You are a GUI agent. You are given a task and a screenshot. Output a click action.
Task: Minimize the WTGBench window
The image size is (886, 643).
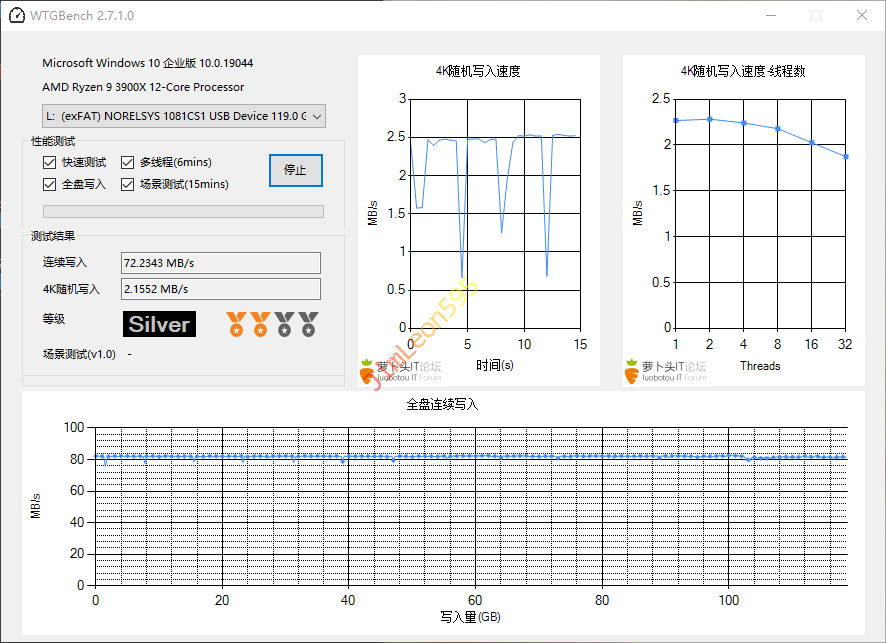[x=770, y=16]
